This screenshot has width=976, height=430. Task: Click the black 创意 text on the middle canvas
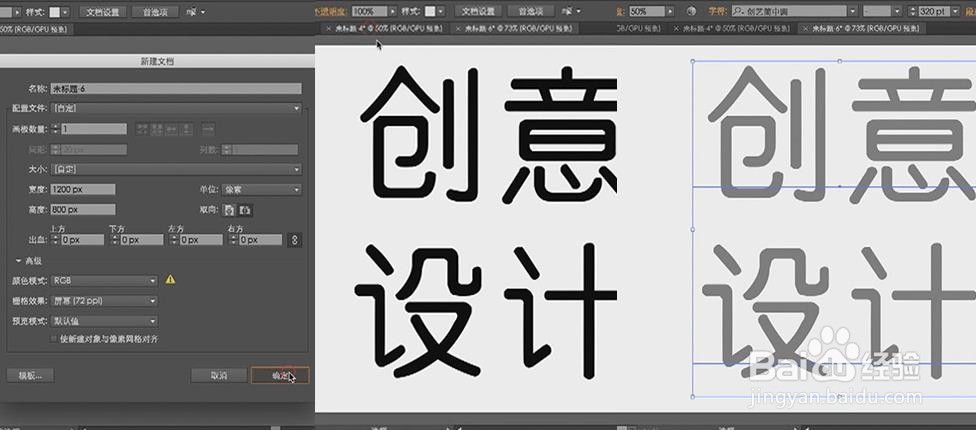point(489,134)
